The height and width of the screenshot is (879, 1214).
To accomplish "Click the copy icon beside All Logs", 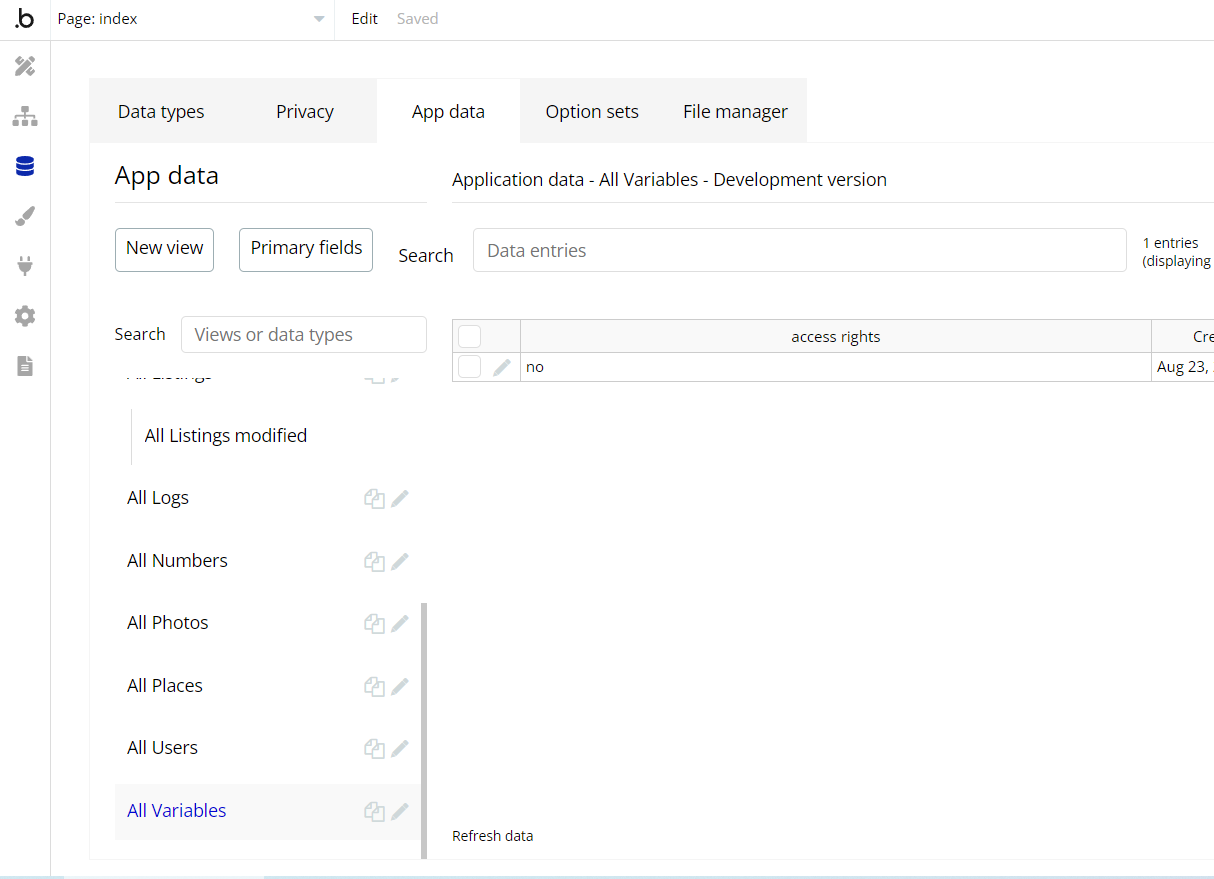I will pos(374,499).
